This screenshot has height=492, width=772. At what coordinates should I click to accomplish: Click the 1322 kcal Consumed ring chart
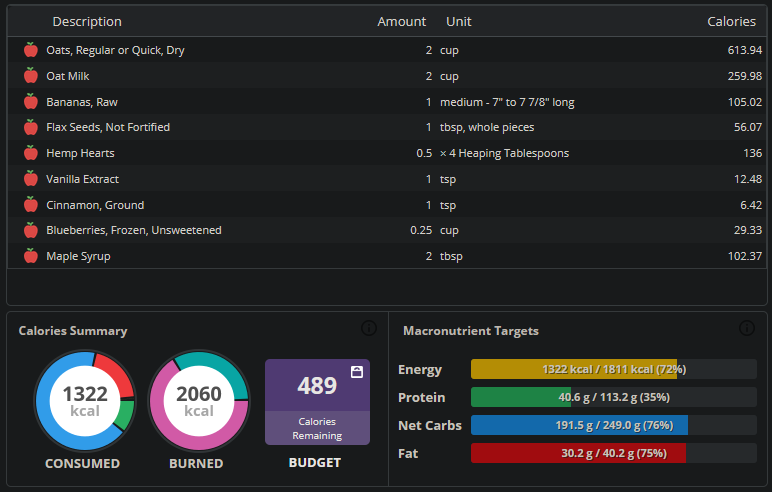(85, 401)
